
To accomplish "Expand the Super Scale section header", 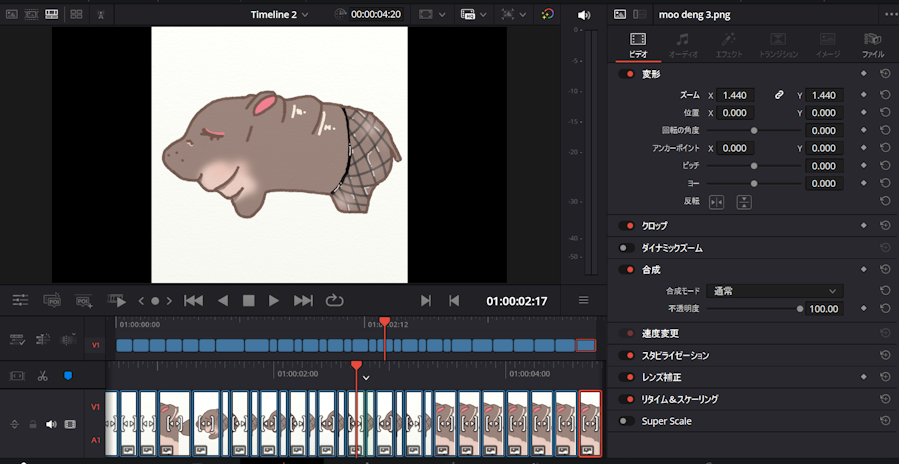I will [x=666, y=421].
